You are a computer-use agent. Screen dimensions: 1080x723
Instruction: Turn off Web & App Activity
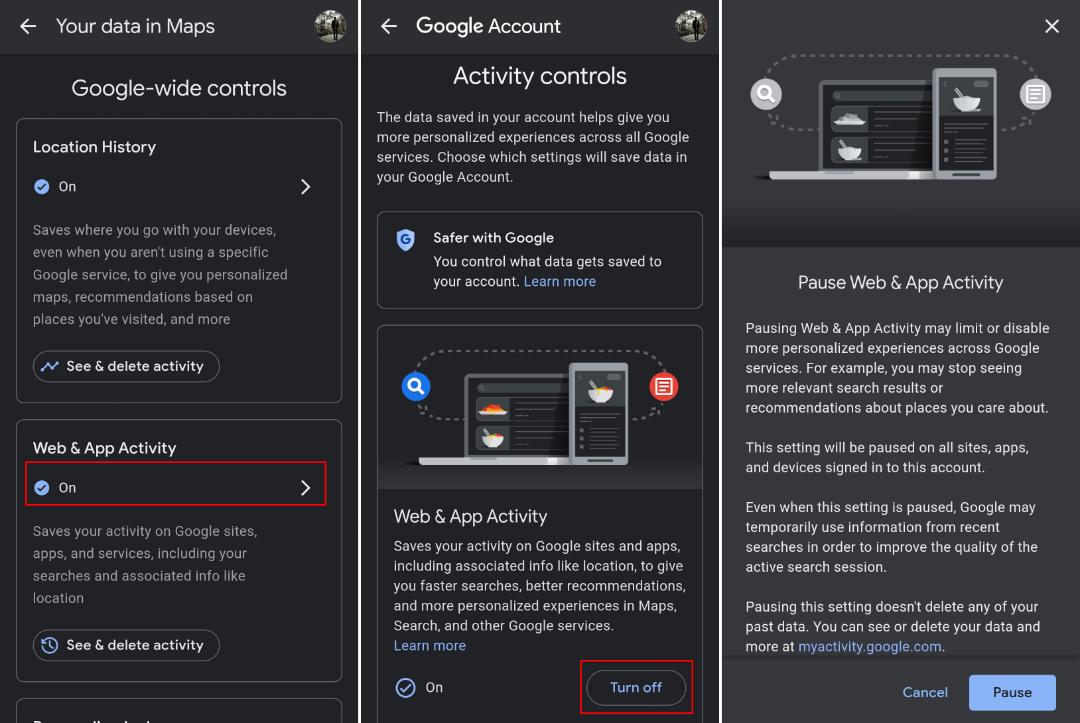(636, 687)
